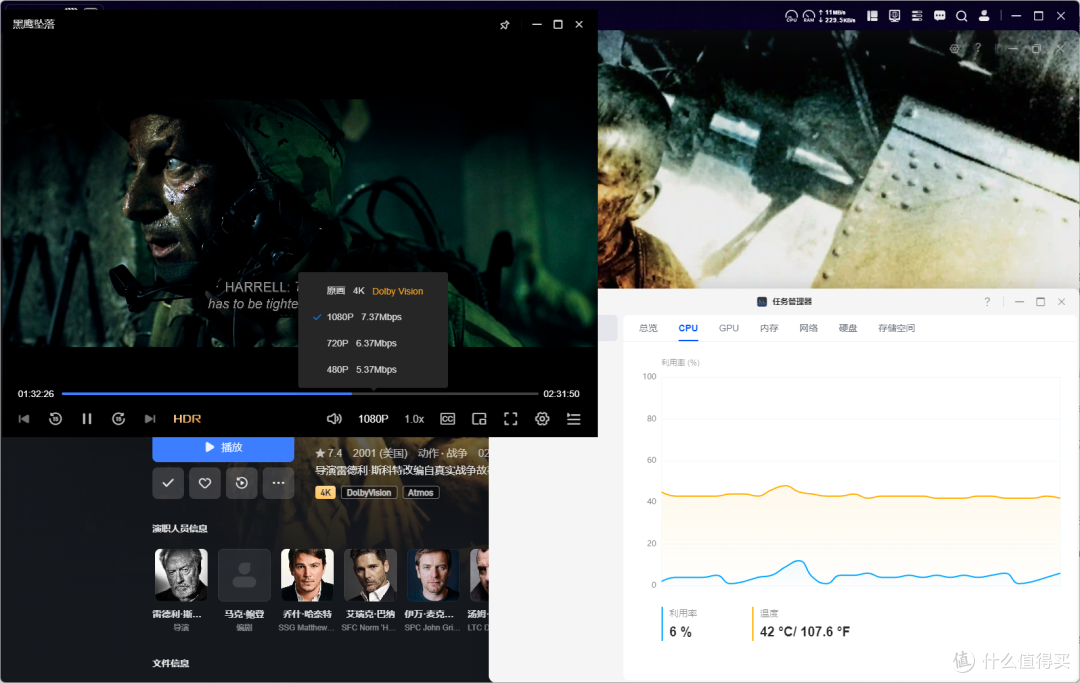Image resolution: width=1080 pixels, height=683 pixels.
Task: Add the movie to favorites heart
Action: [x=205, y=483]
